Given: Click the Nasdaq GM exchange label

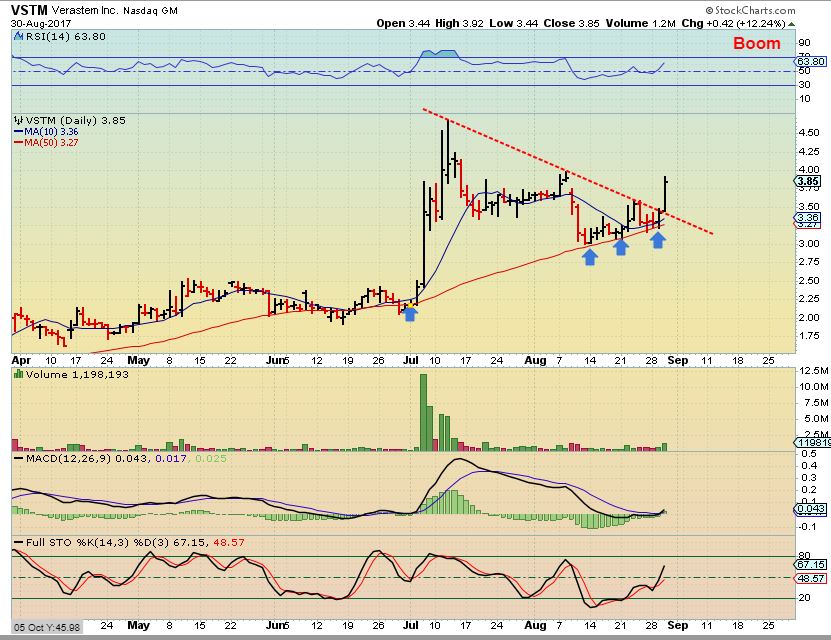Looking at the screenshot, I should (x=151, y=11).
